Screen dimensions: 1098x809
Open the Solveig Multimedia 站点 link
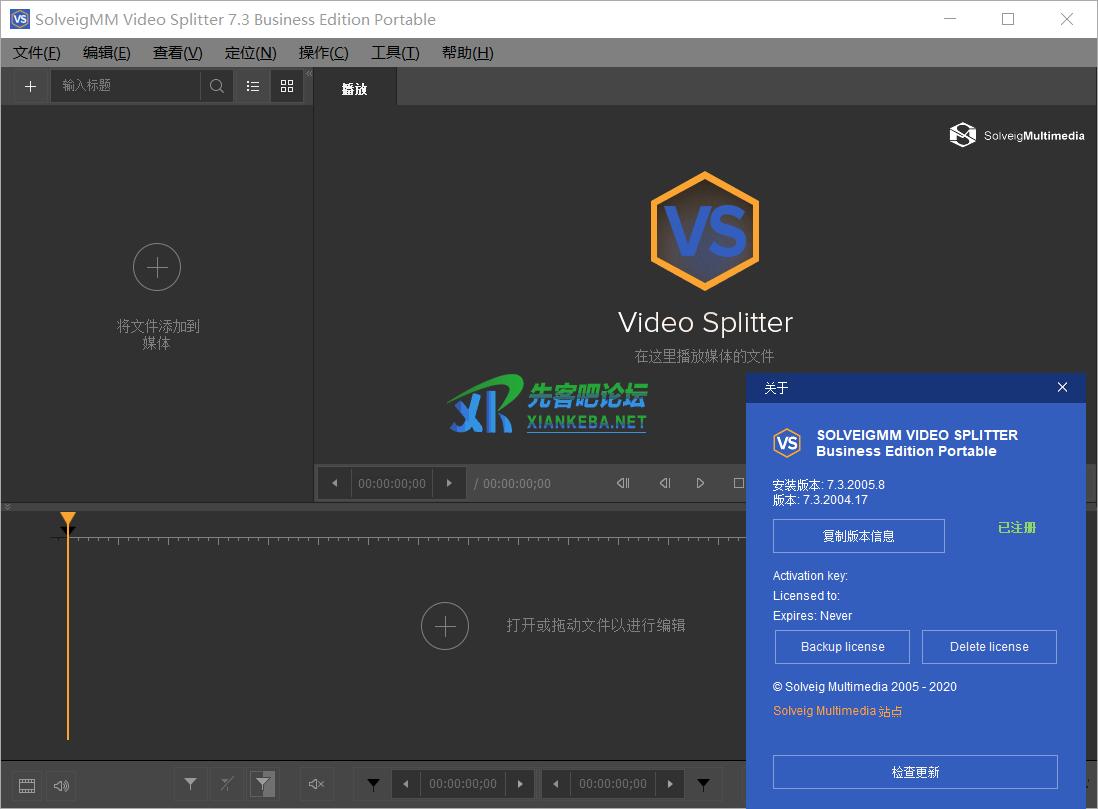click(x=837, y=711)
